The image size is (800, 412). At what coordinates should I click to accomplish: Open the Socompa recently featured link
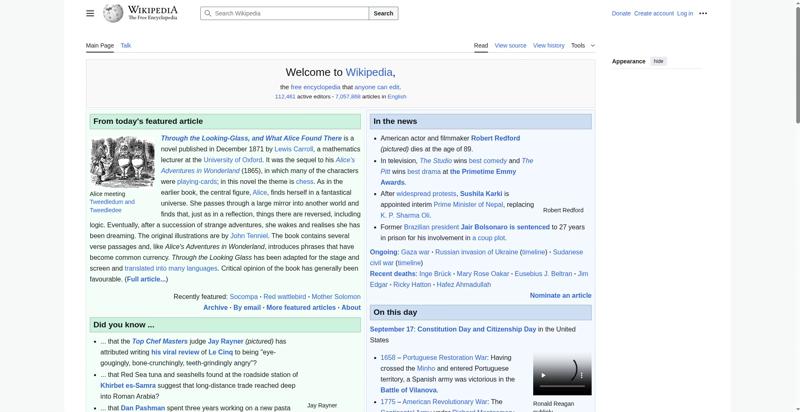pos(243,297)
